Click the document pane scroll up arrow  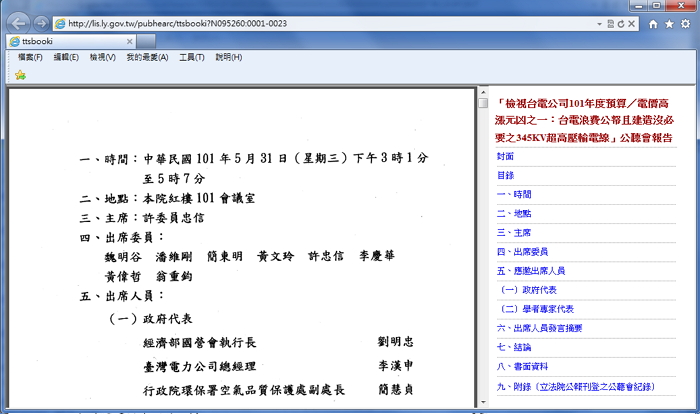(x=482, y=102)
